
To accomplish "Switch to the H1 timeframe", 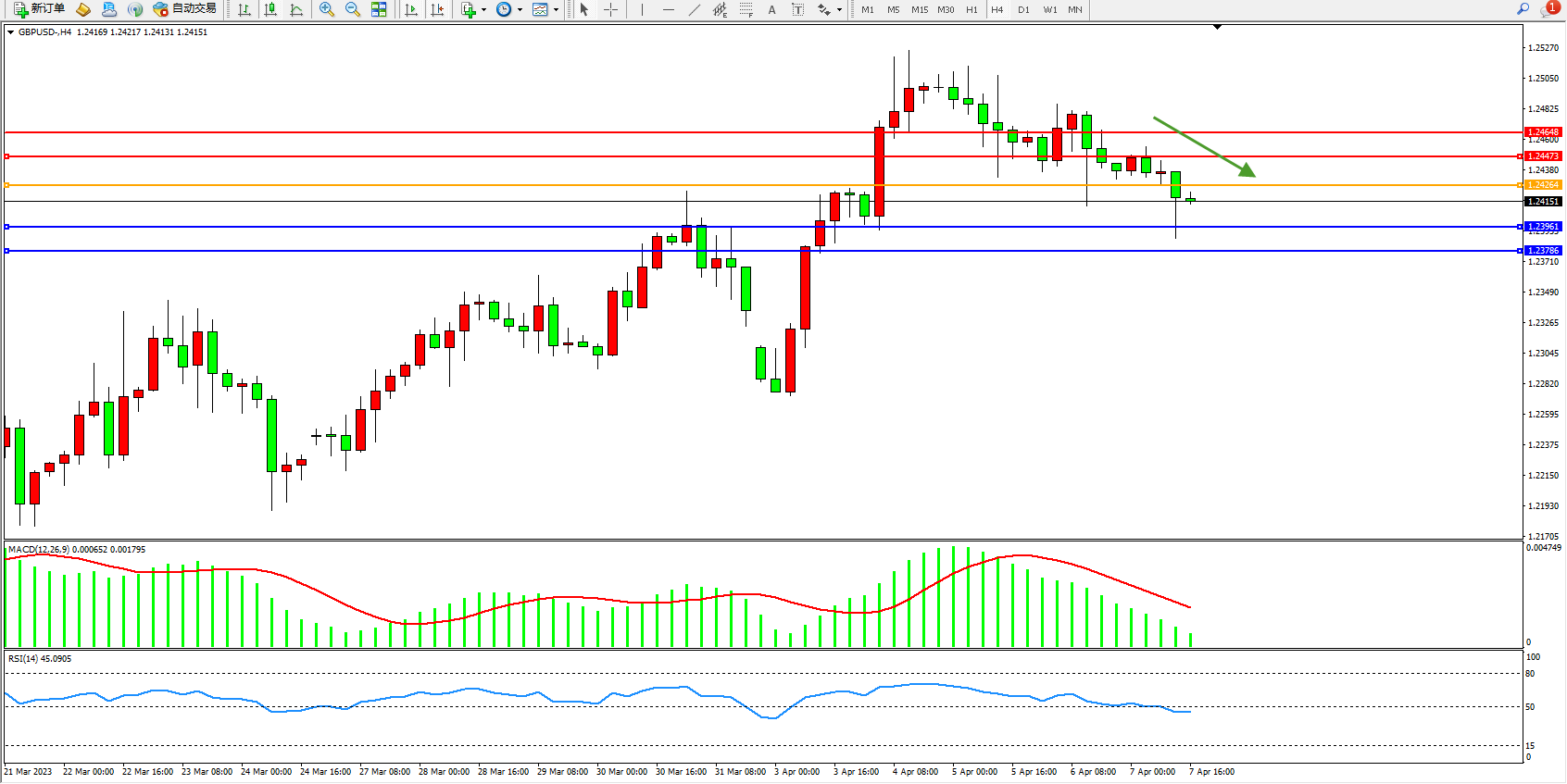I will tap(972, 9).
